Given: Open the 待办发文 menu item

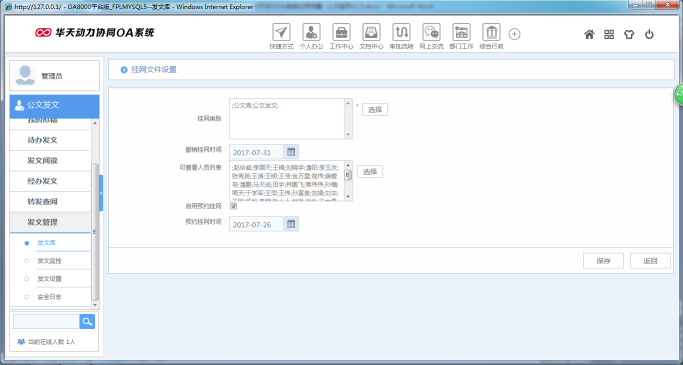Looking at the screenshot, I should pyautogui.click(x=50, y=140).
